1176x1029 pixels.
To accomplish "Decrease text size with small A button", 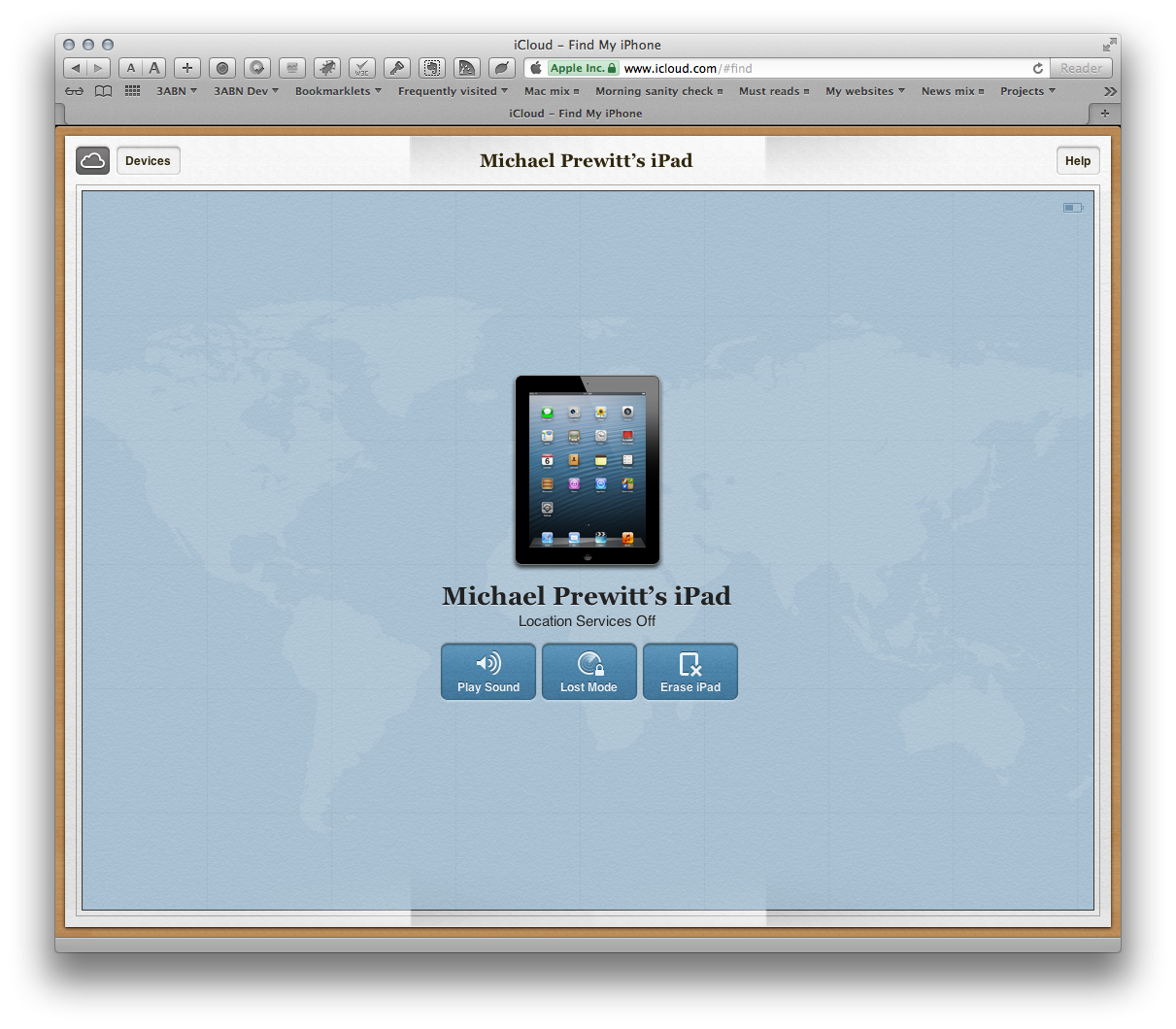I will tap(131, 68).
